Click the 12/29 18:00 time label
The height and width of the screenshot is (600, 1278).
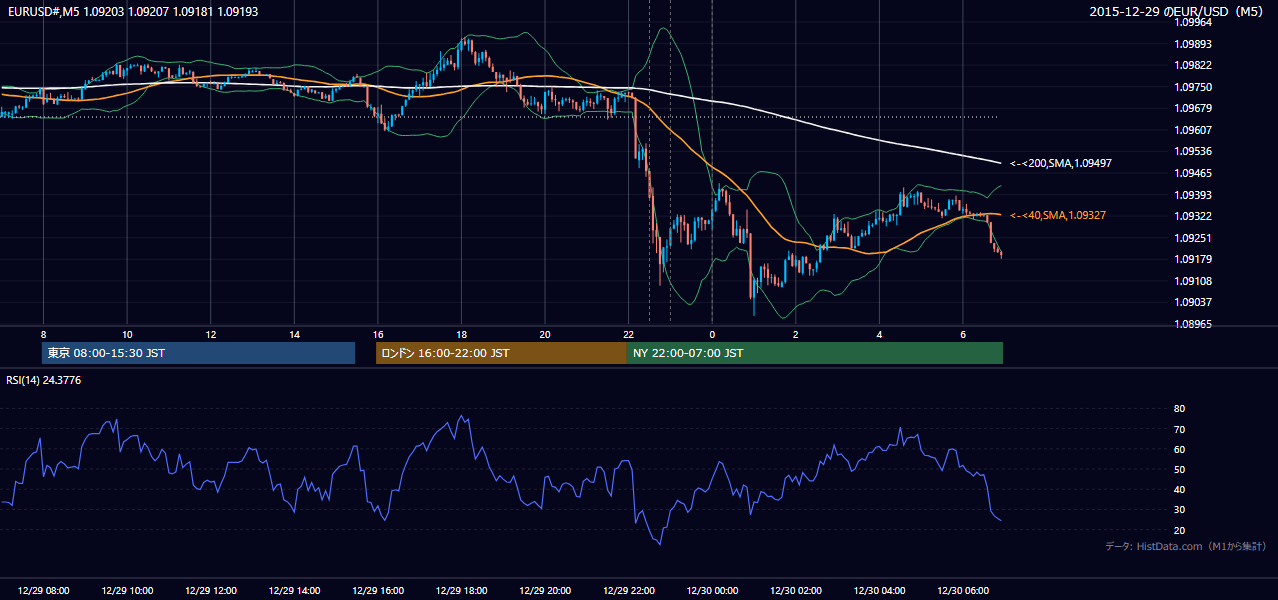(462, 591)
